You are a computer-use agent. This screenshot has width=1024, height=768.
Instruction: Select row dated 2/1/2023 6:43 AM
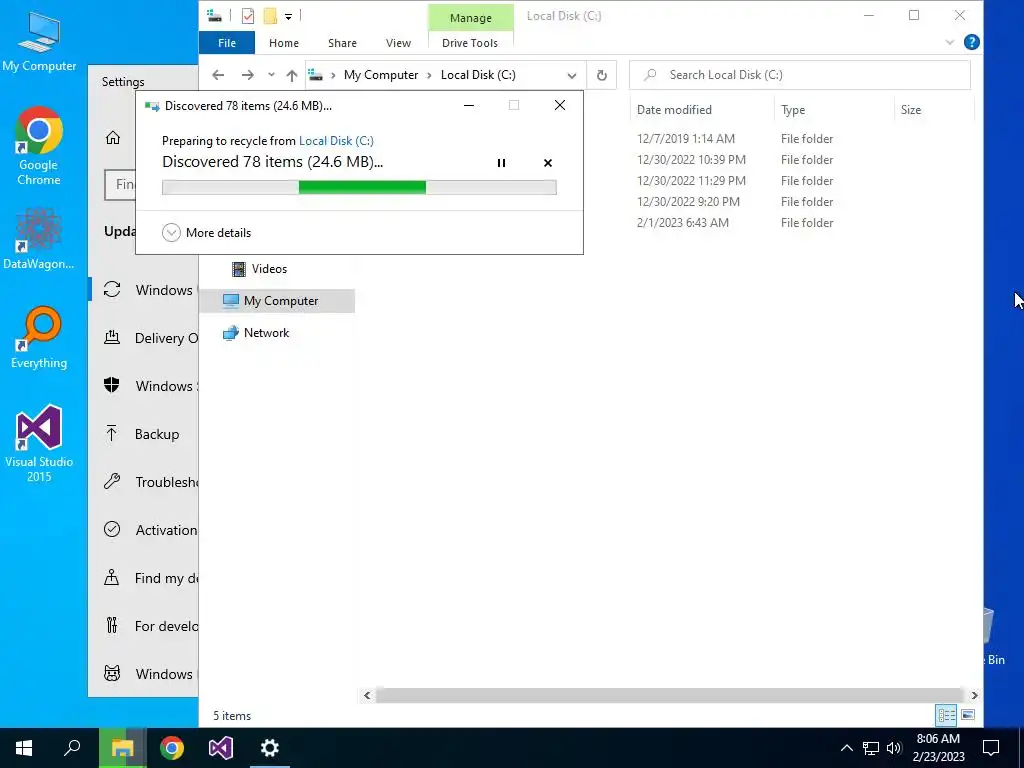click(x=682, y=222)
